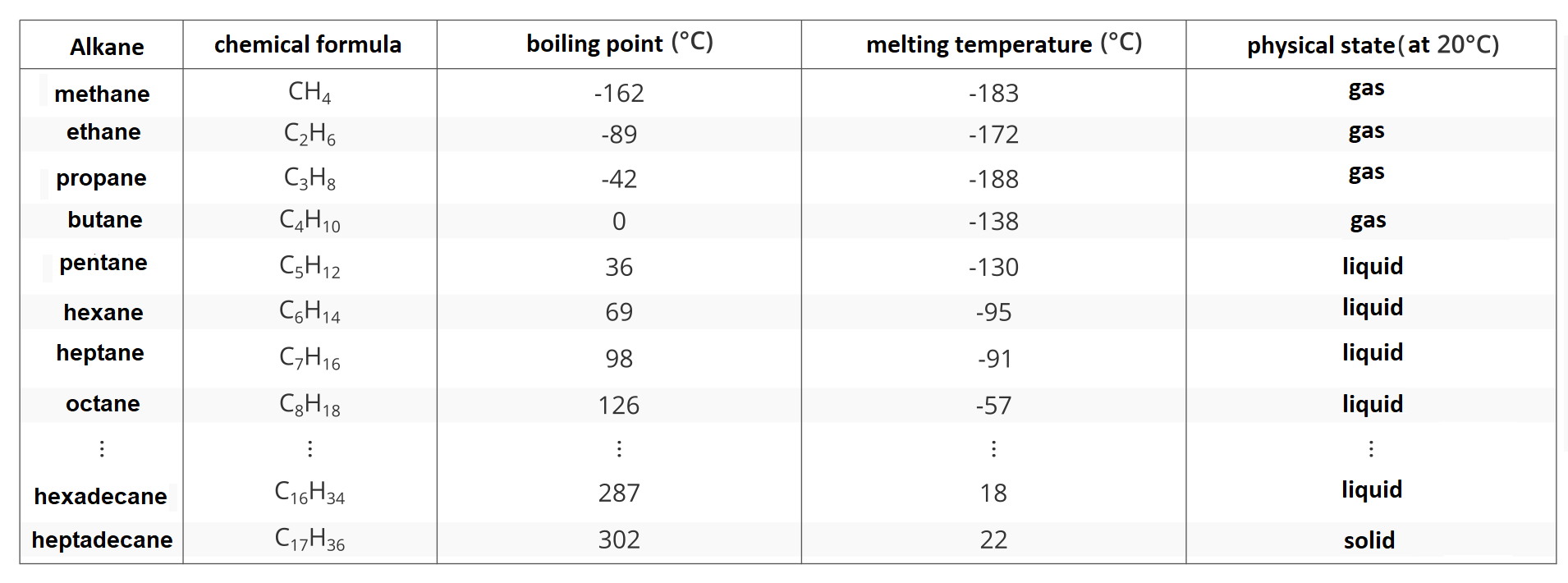Image resolution: width=1568 pixels, height=583 pixels.
Task: Click the C17H36 formula cell
Action: click(309, 539)
